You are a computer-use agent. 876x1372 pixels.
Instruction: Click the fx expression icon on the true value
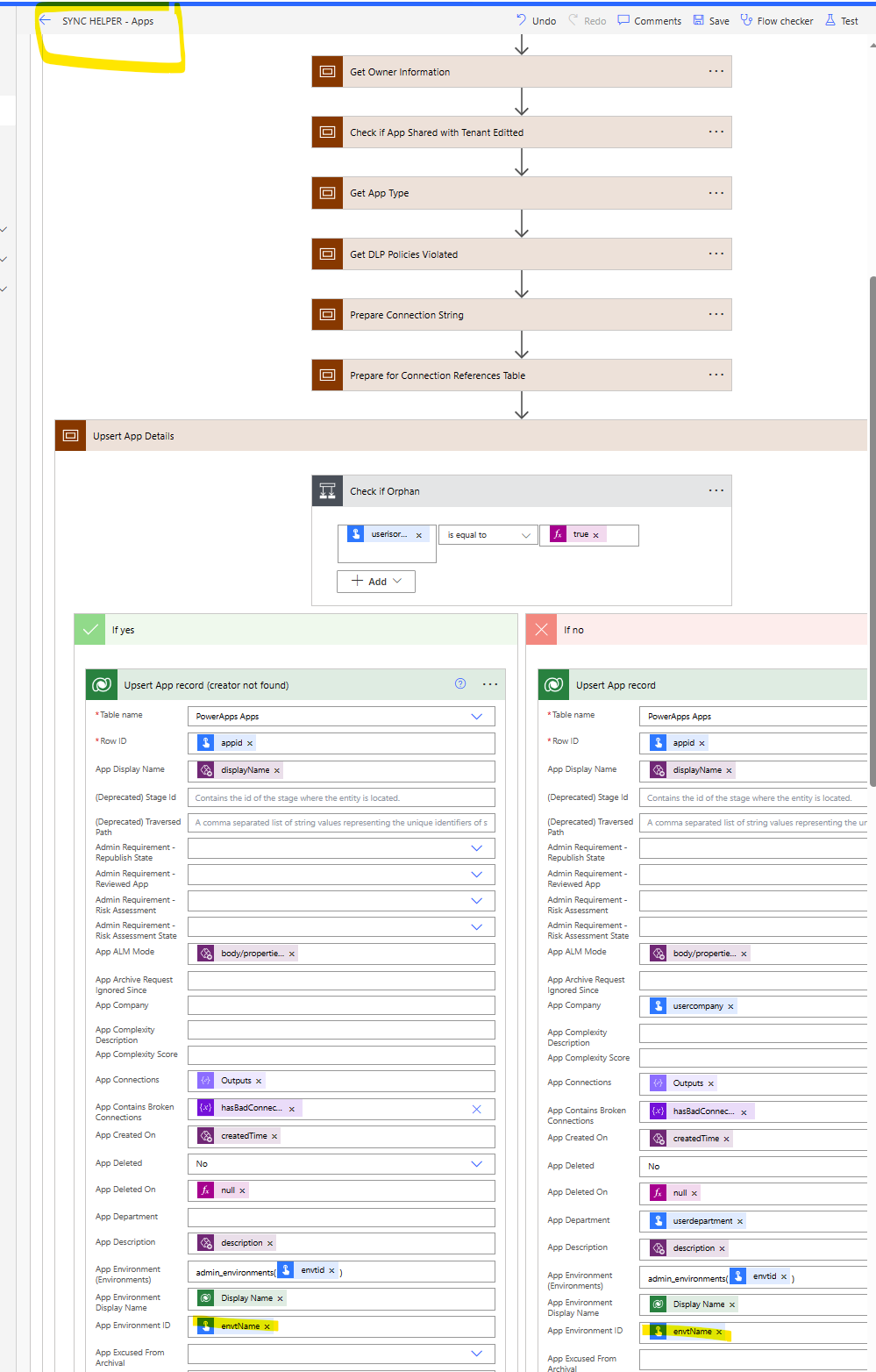559,534
